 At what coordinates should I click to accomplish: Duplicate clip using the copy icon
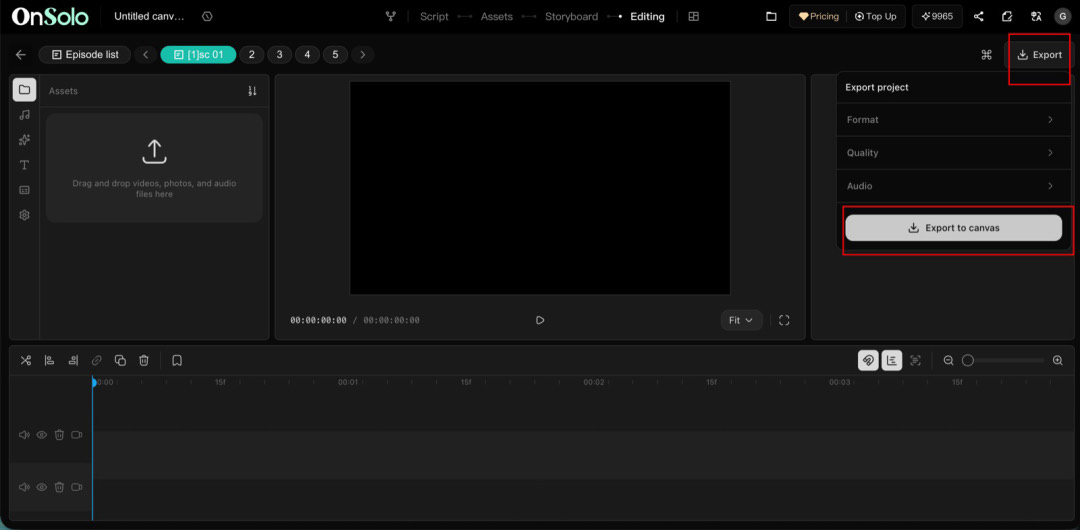pos(121,360)
